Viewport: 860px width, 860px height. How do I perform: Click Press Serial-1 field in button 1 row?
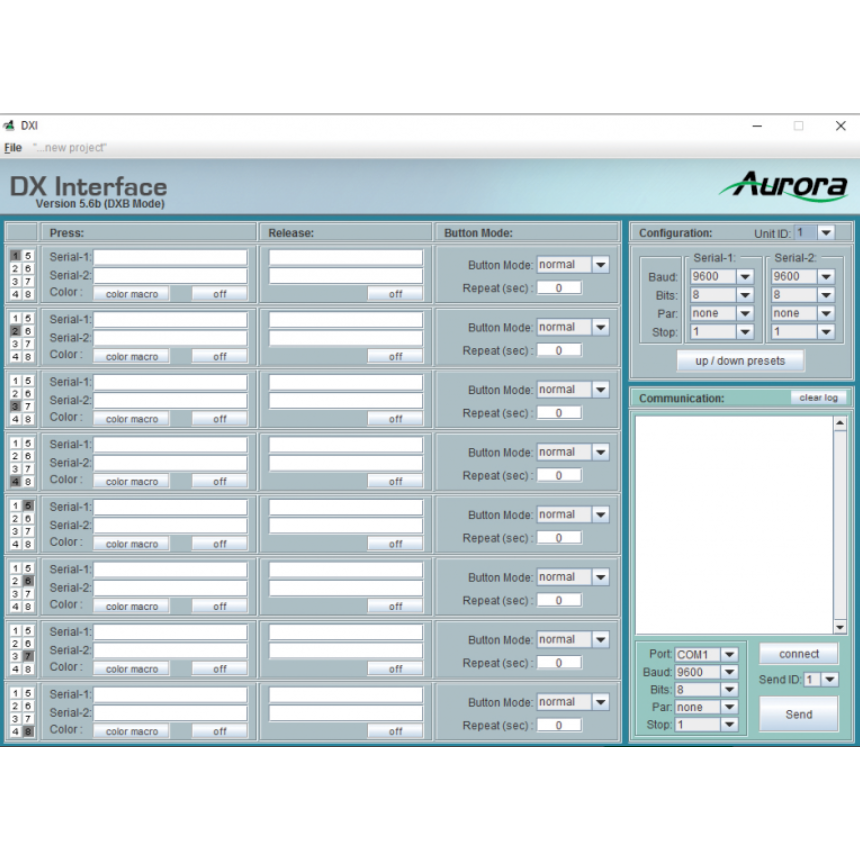(171, 257)
